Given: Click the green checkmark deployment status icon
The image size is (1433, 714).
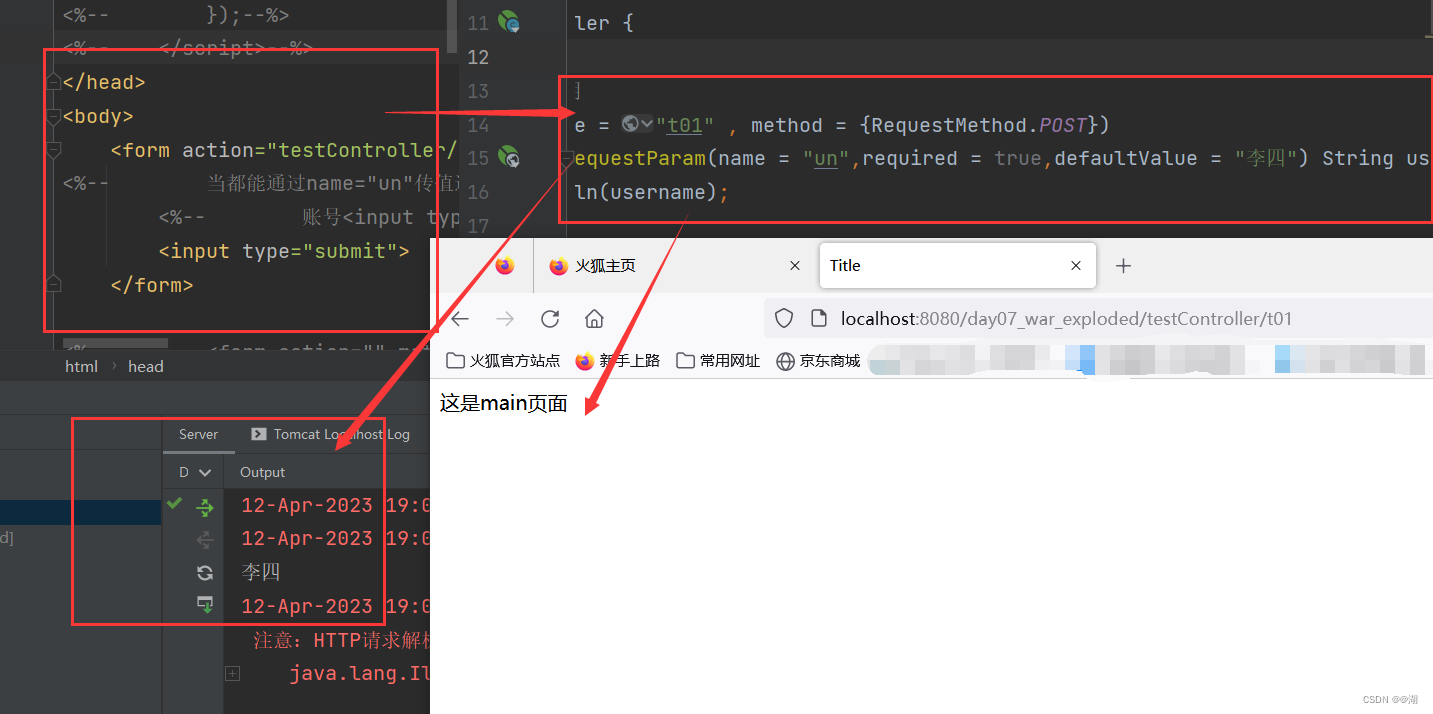Looking at the screenshot, I should pyautogui.click(x=175, y=504).
